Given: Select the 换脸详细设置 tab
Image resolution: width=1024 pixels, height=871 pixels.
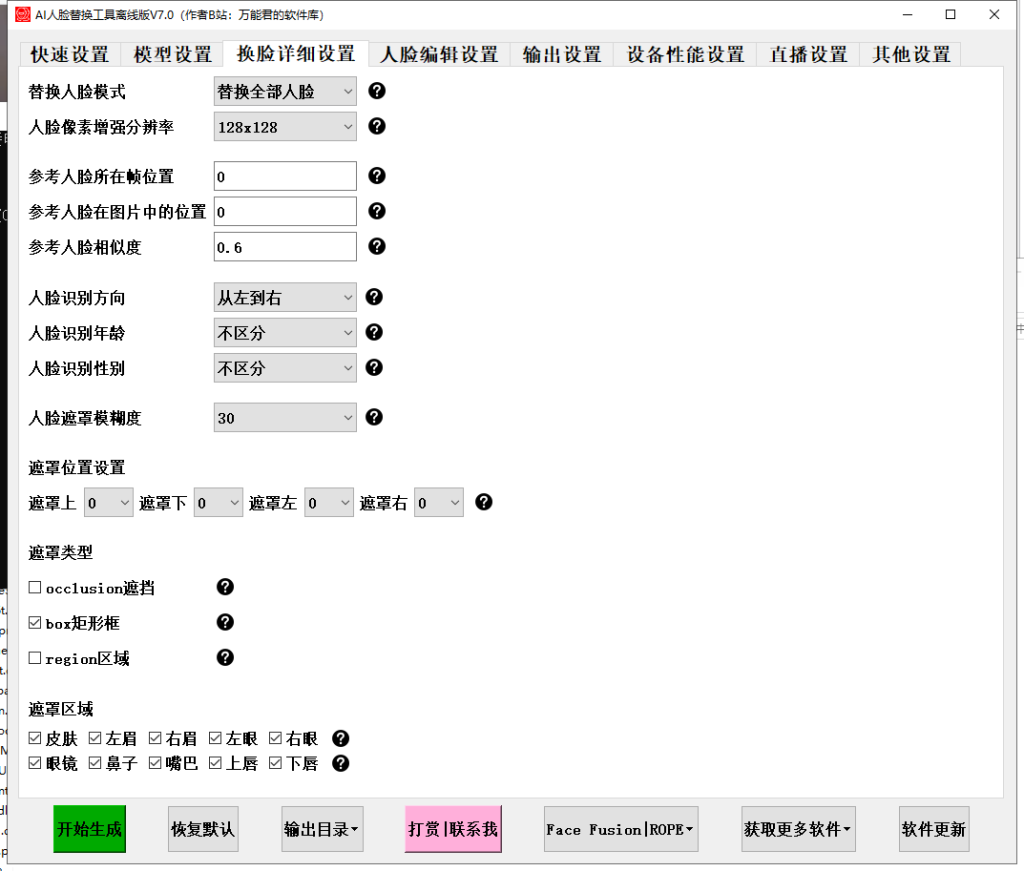Looking at the screenshot, I should pos(296,54).
